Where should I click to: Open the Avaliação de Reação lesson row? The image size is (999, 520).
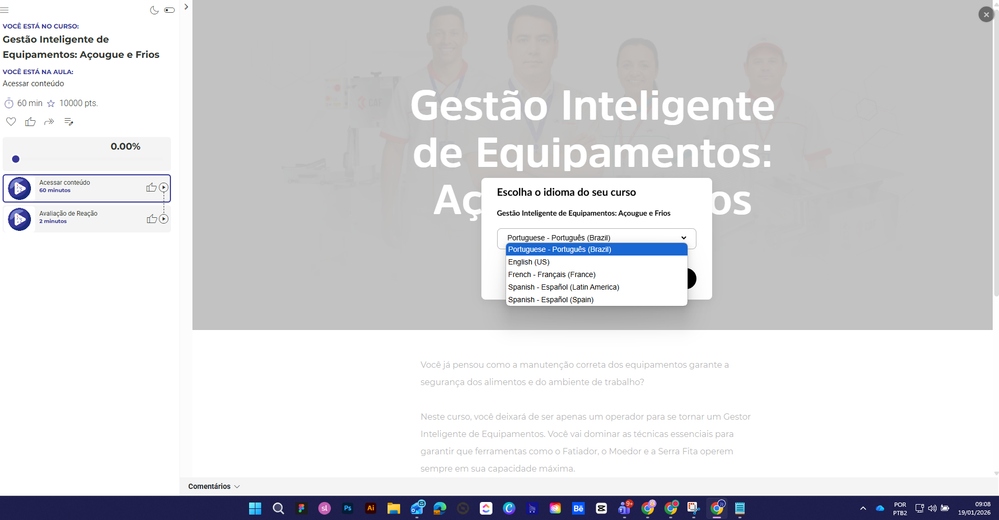(87, 219)
